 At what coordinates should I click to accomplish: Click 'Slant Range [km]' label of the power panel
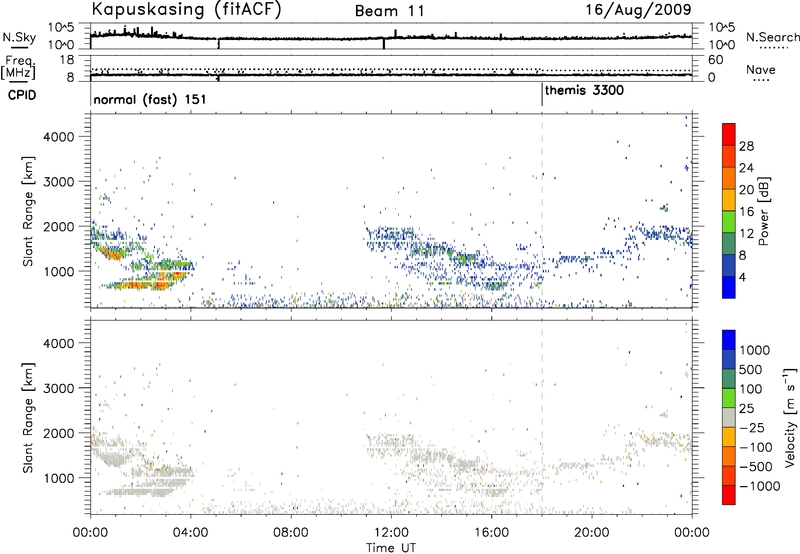point(28,211)
